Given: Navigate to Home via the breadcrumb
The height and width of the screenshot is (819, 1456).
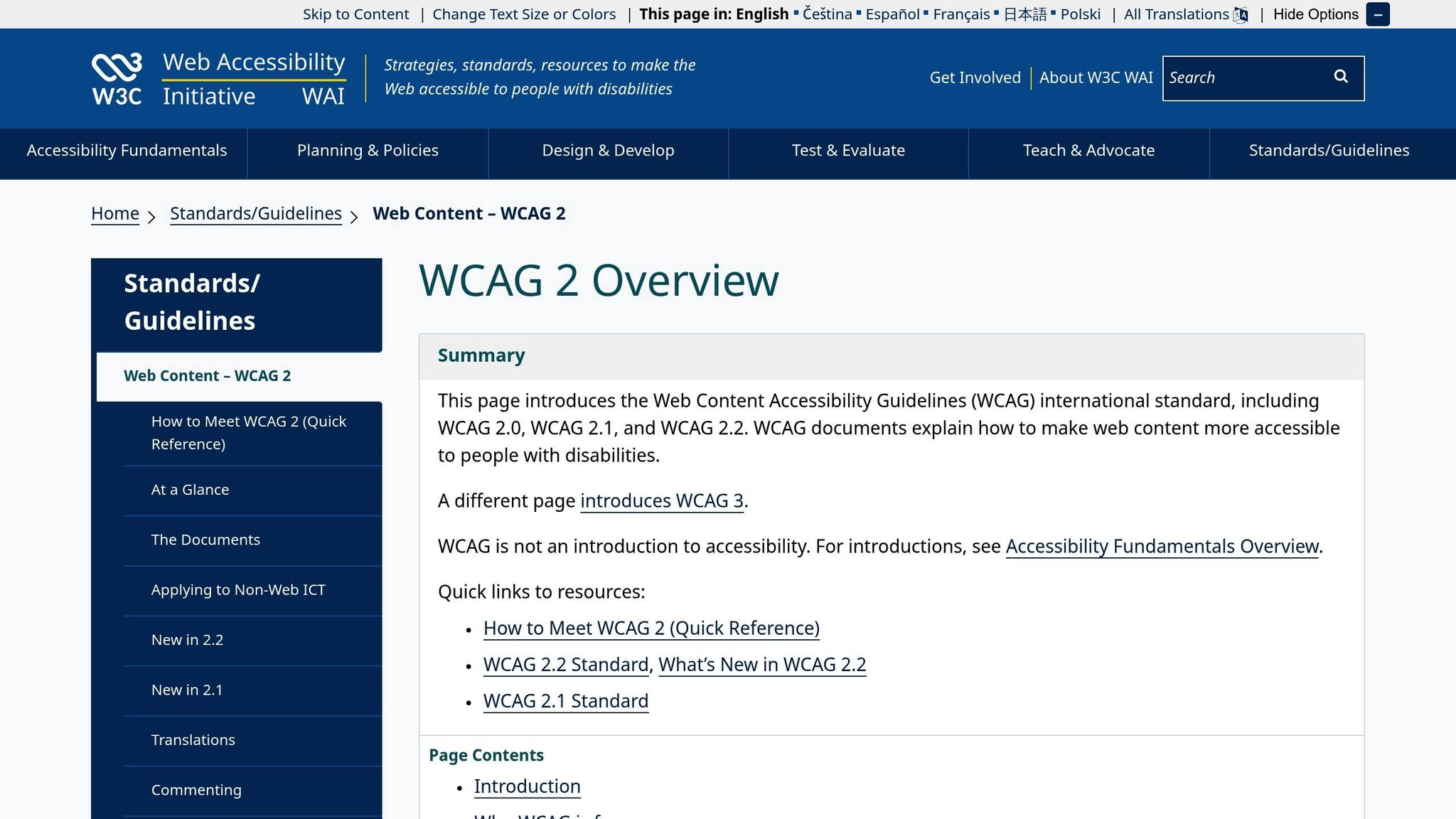Looking at the screenshot, I should pyautogui.click(x=114, y=213).
